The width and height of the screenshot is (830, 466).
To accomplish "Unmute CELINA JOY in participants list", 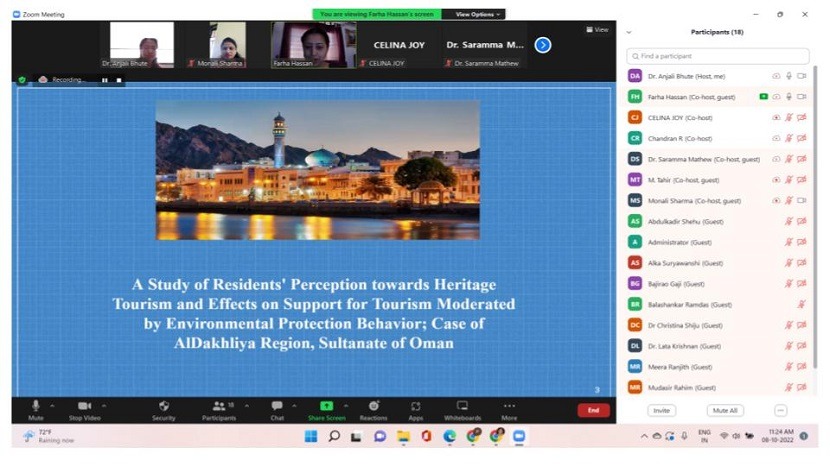I will (789, 118).
